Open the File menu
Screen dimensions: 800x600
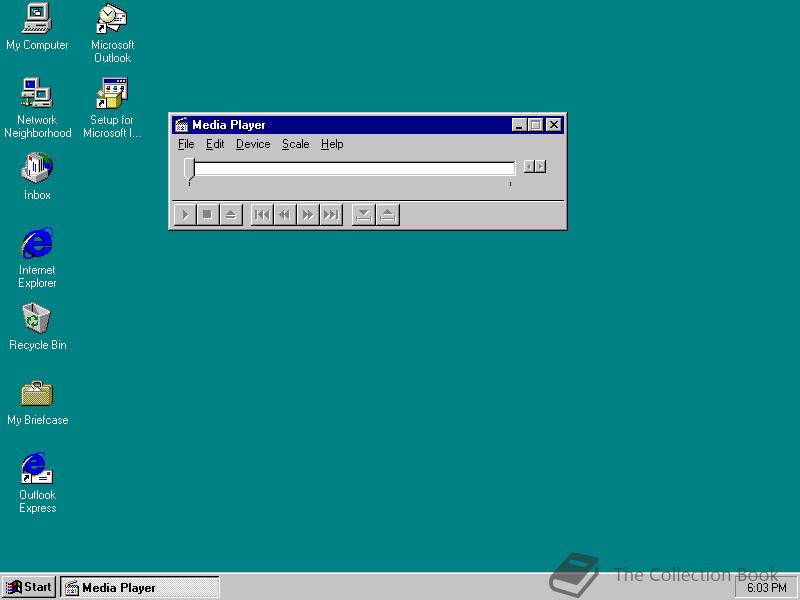186,144
